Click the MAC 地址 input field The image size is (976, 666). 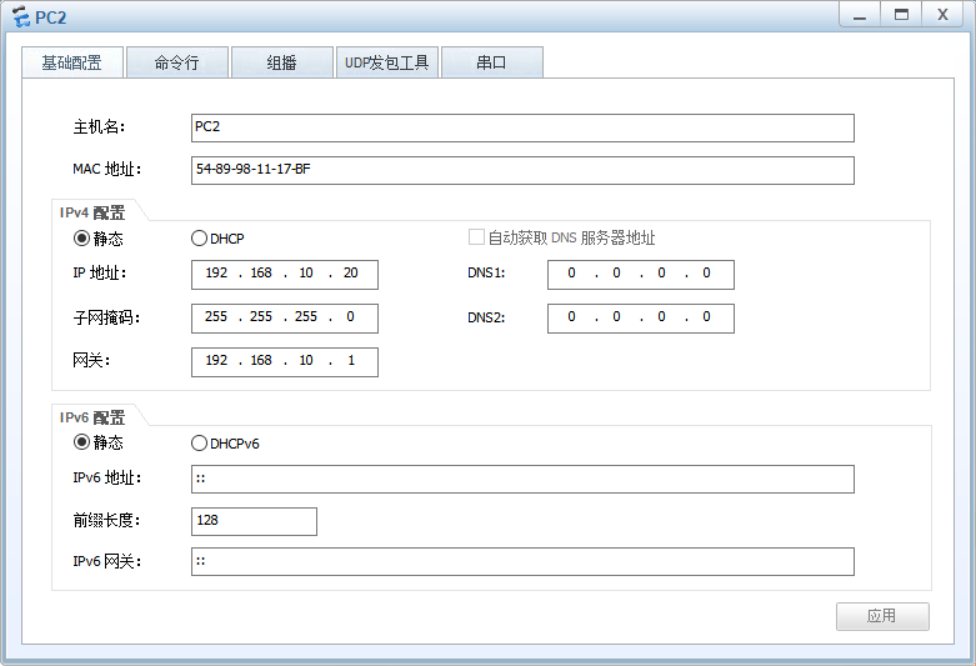click(520, 170)
